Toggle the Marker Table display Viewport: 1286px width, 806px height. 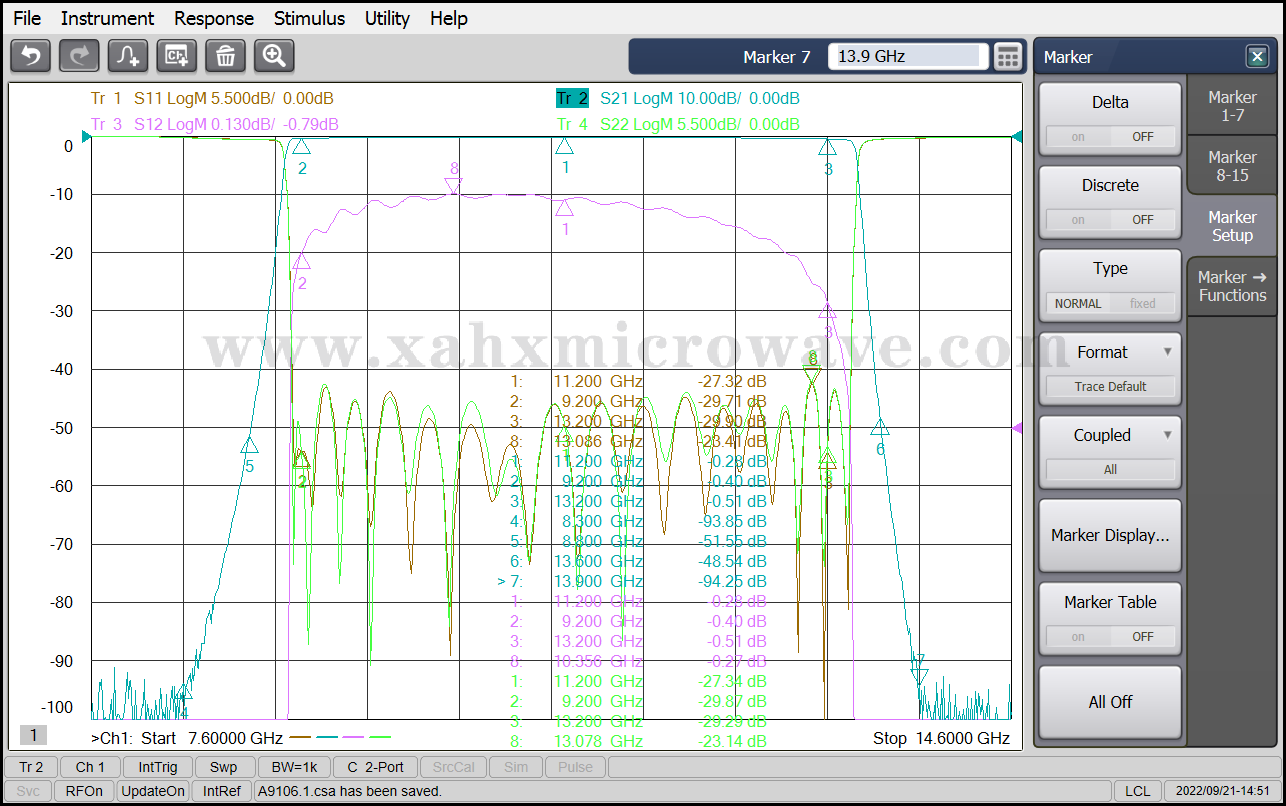point(1110,636)
